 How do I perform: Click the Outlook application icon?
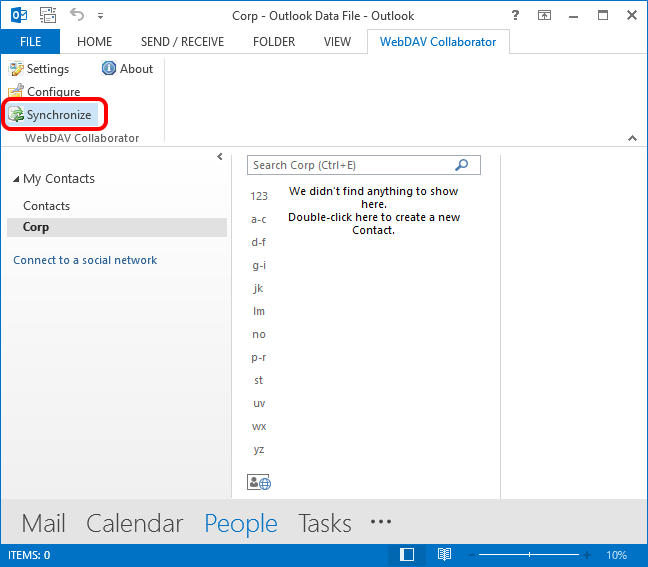pos(19,15)
